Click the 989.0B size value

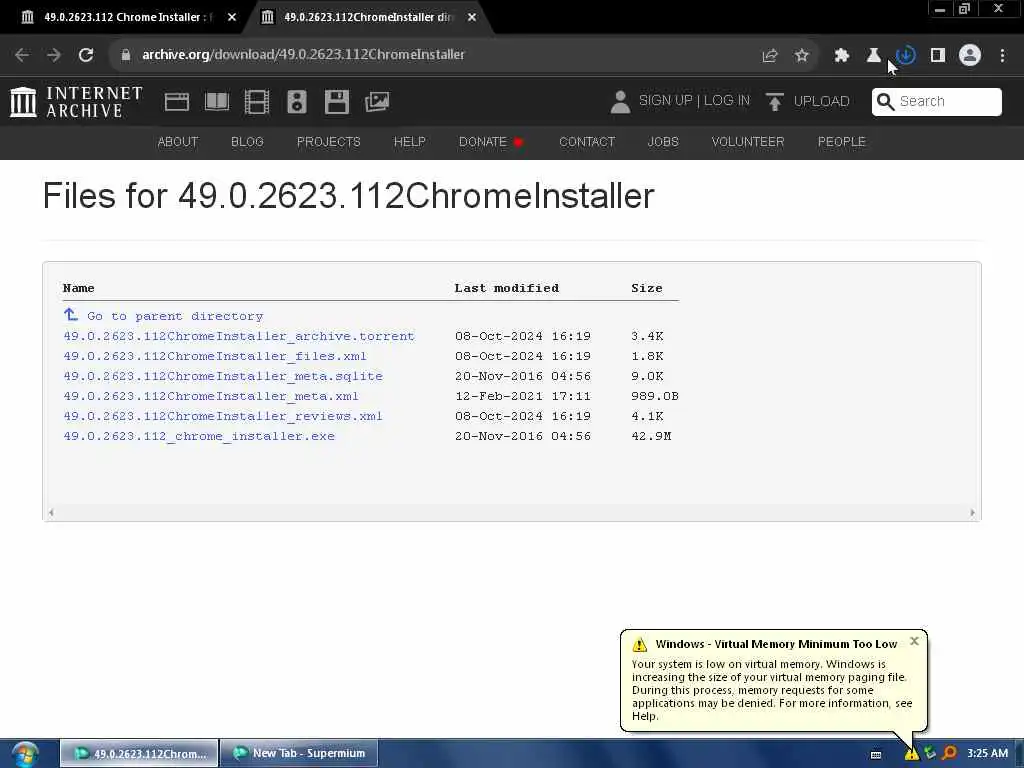click(655, 396)
